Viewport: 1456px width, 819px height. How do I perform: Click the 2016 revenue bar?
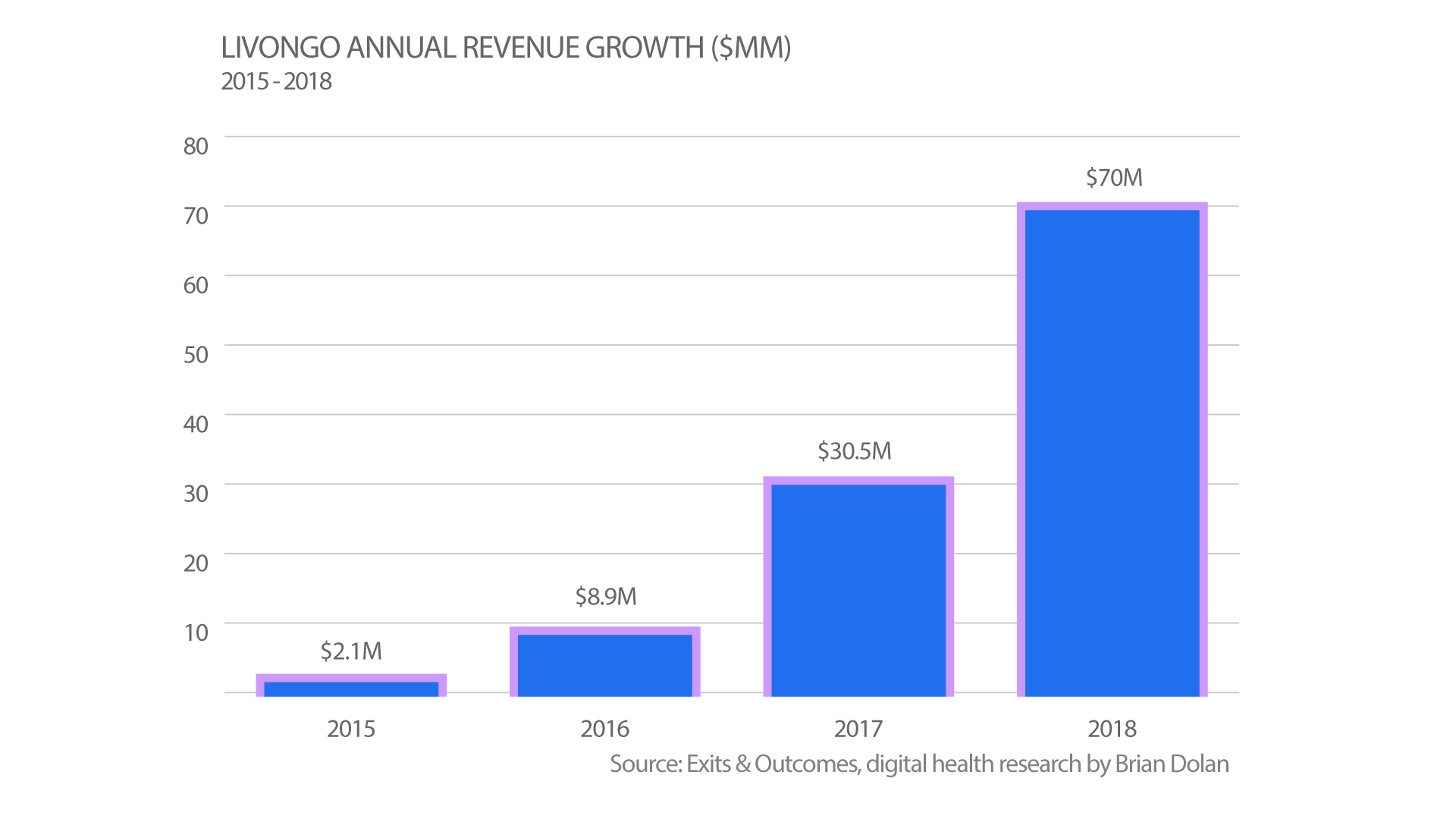[x=604, y=661]
